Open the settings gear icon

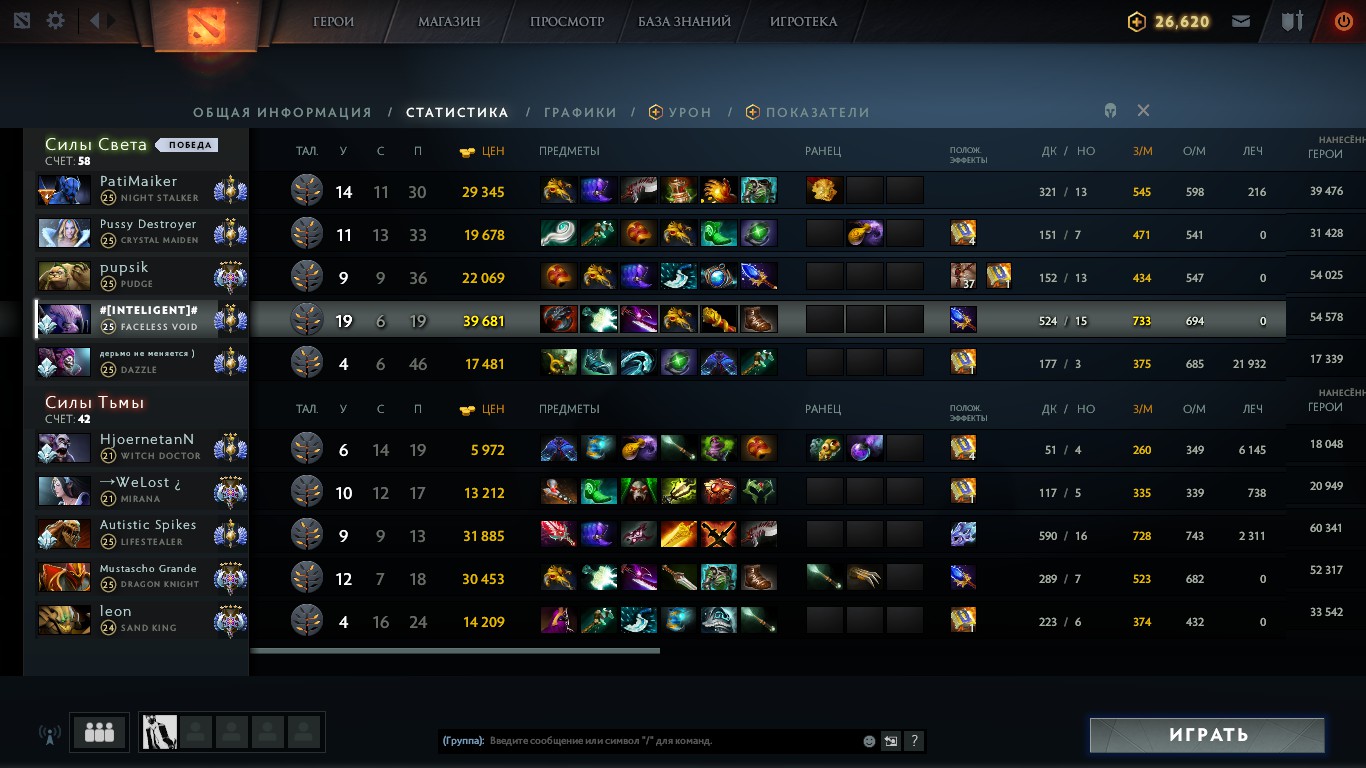point(56,21)
